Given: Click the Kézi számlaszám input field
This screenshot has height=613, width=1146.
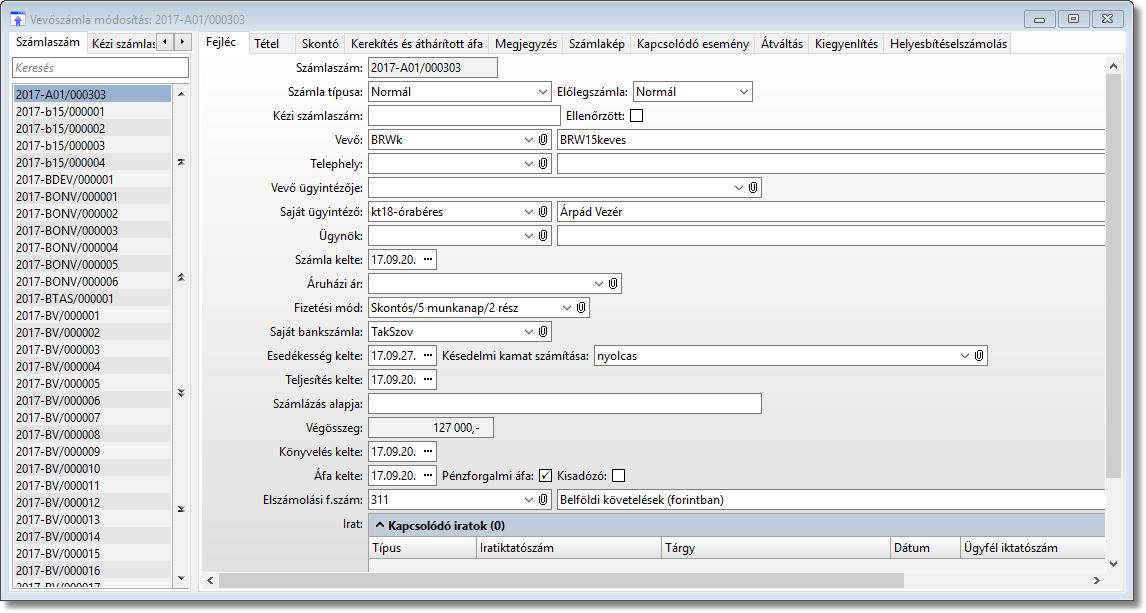Looking at the screenshot, I should (x=464, y=115).
